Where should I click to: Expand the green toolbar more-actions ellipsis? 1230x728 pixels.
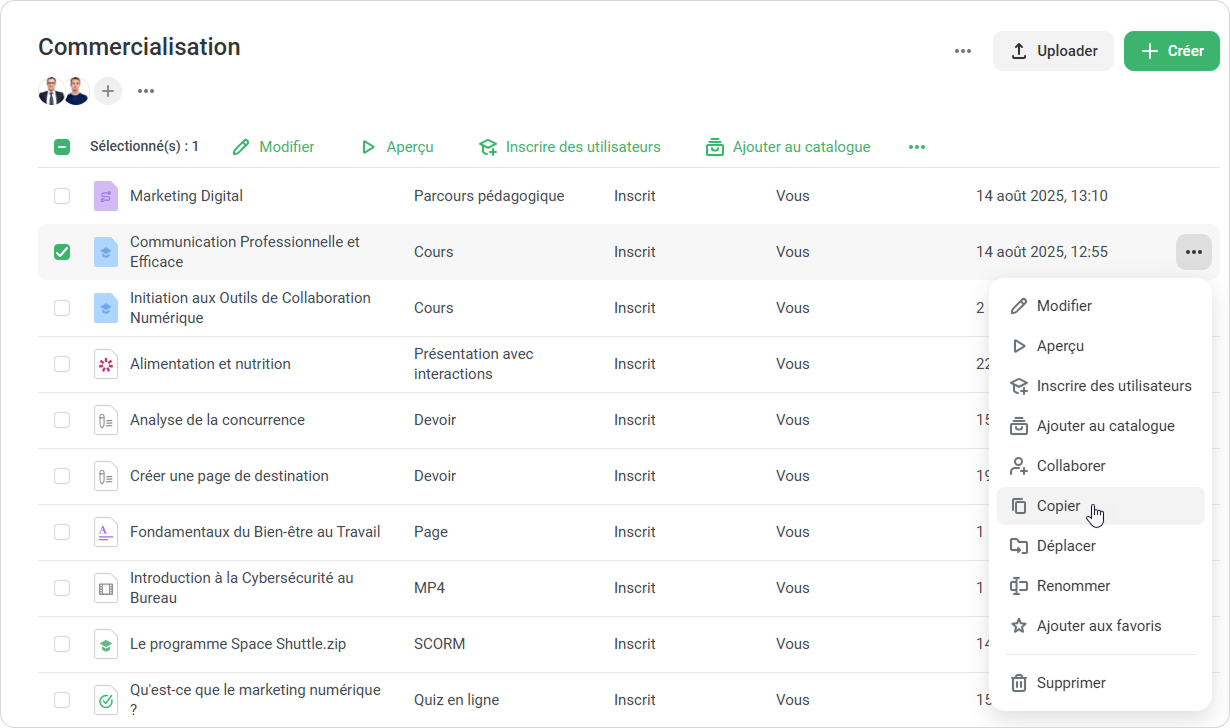pyautogui.click(x=917, y=147)
